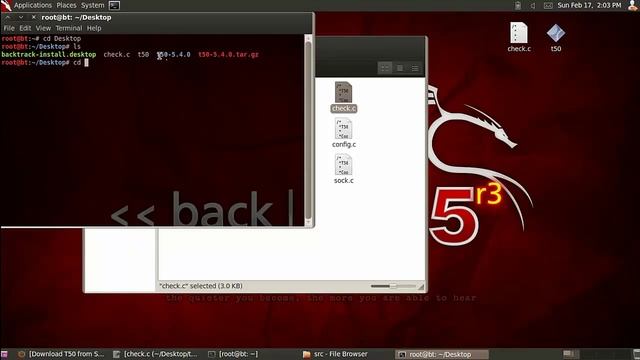Close the terminal window

tap(33, 17)
